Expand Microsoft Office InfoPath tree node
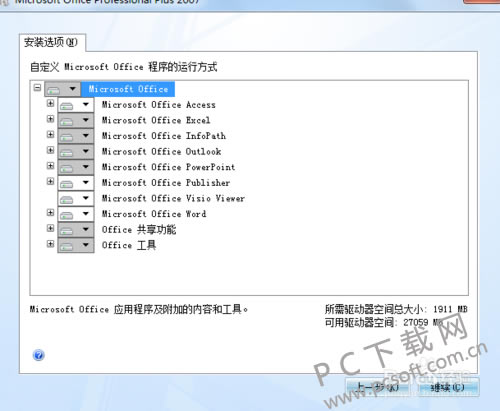500x411 pixels. [x=50, y=135]
